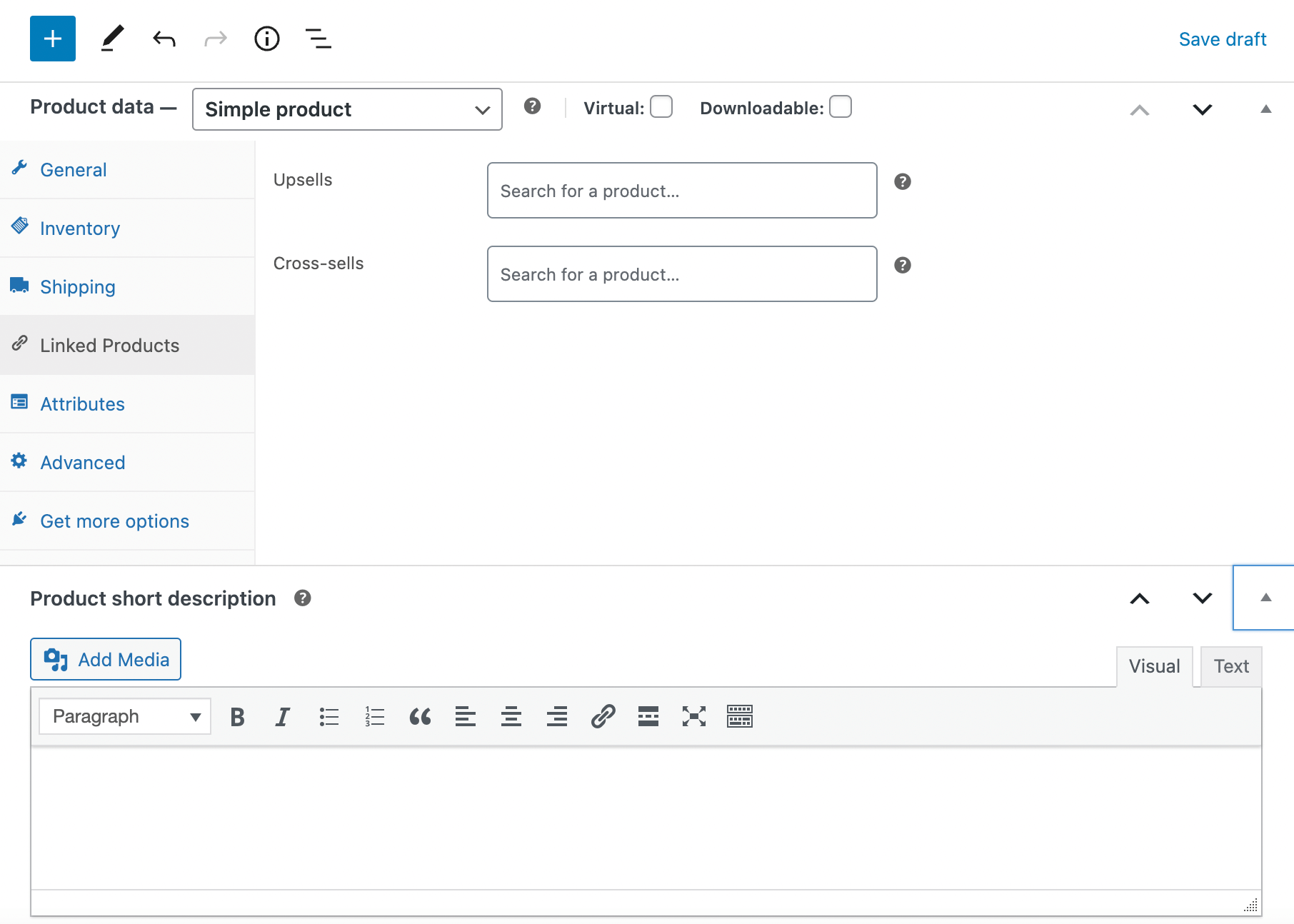Viewport: 1294px width, 924px height.
Task: Open the Inventory tab
Action: click(79, 228)
